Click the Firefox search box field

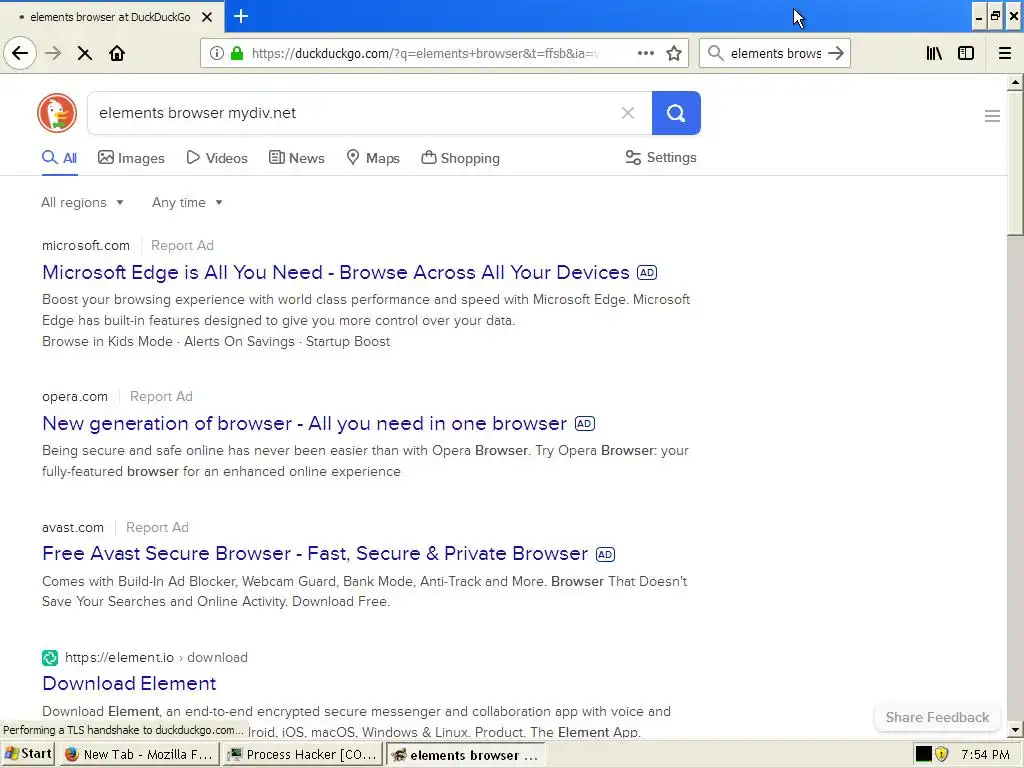click(775, 53)
